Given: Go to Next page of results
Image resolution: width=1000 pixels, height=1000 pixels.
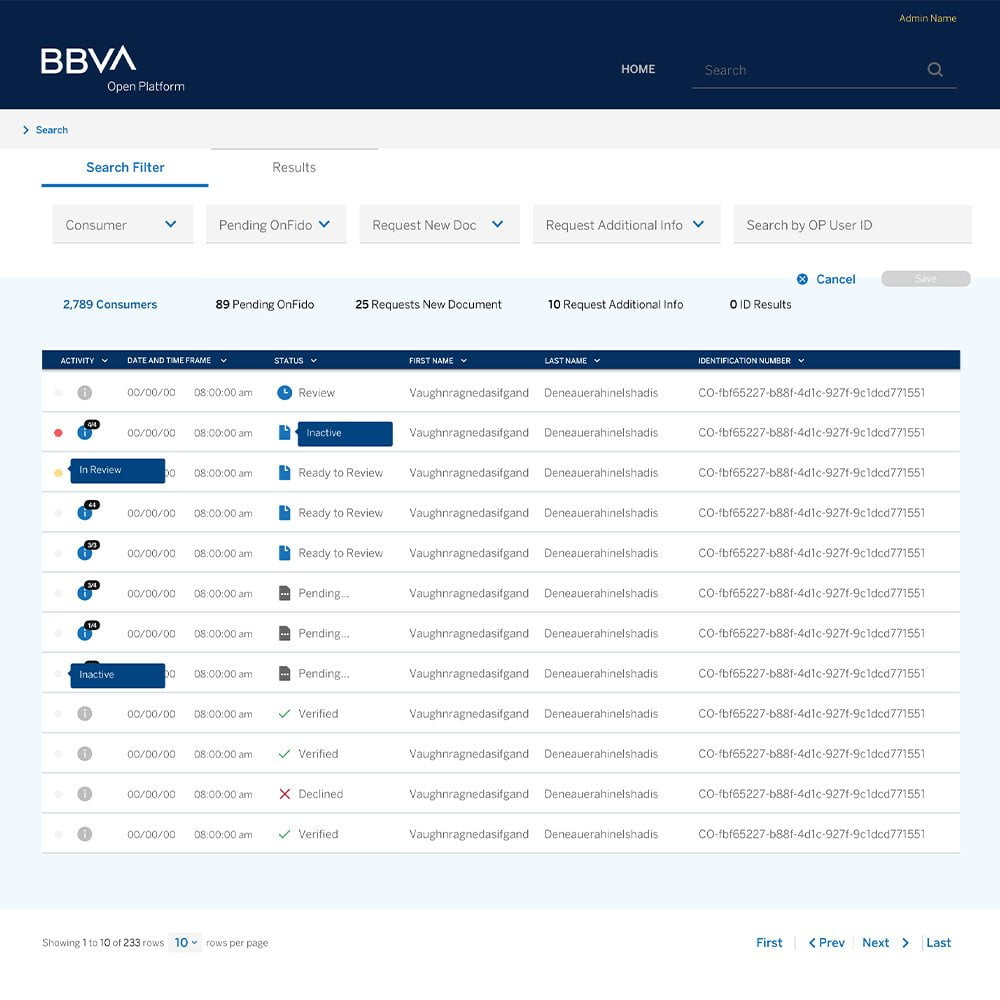Looking at the screenshot, I should tap(885, 943).
